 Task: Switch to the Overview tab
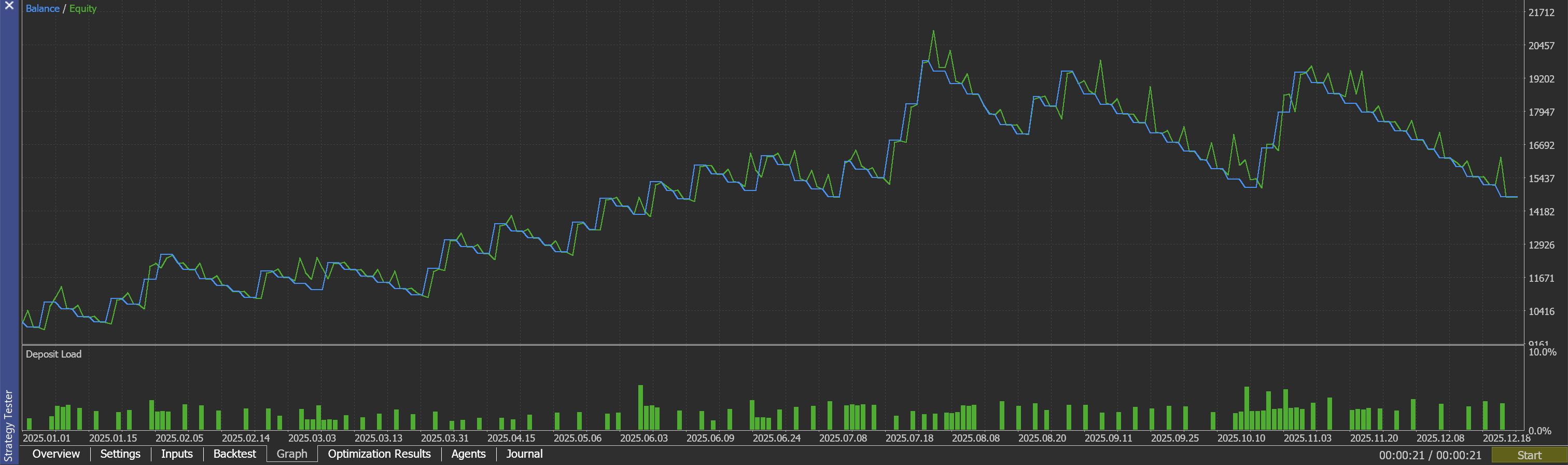[x=55, y=454]
